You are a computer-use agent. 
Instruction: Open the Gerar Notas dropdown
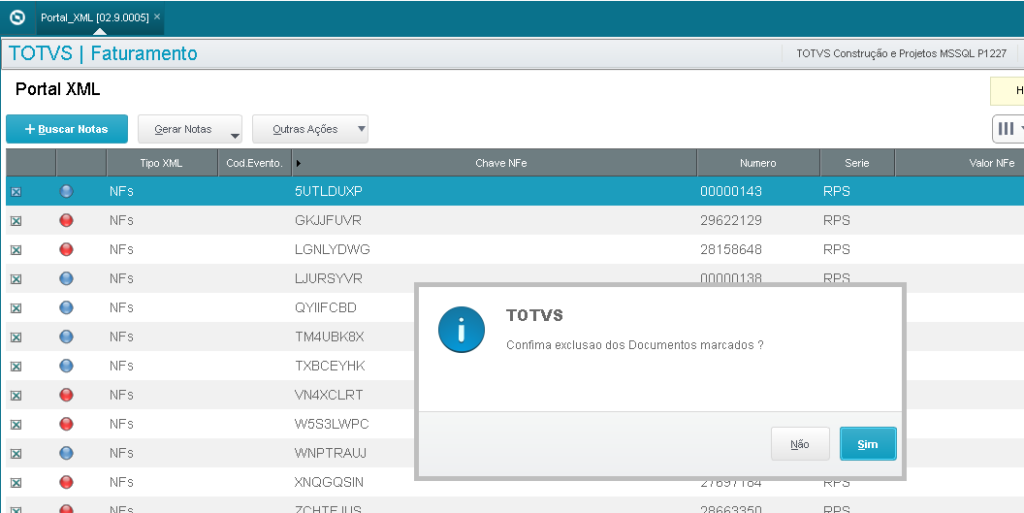tap(190, 129)
